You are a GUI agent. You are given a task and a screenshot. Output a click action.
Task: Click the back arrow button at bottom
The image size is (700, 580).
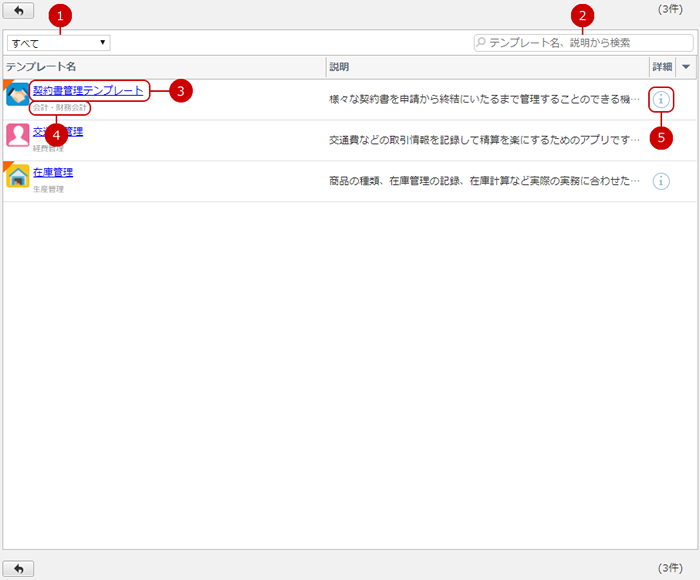(x=18, y=568)
